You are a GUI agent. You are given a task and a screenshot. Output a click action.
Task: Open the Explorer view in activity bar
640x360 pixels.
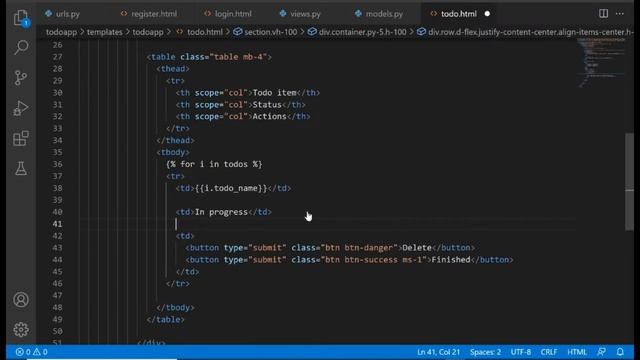pos(21,18)
